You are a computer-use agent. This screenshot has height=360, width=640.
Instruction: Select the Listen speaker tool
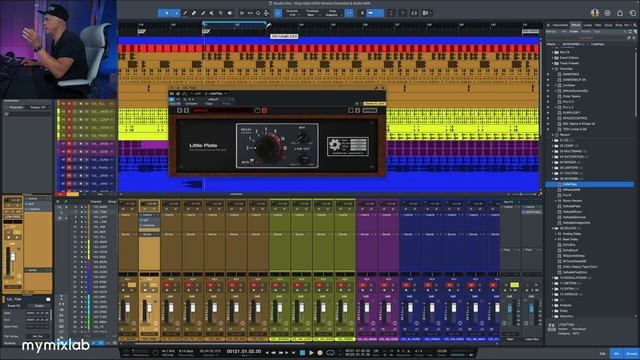coord(230,13)
